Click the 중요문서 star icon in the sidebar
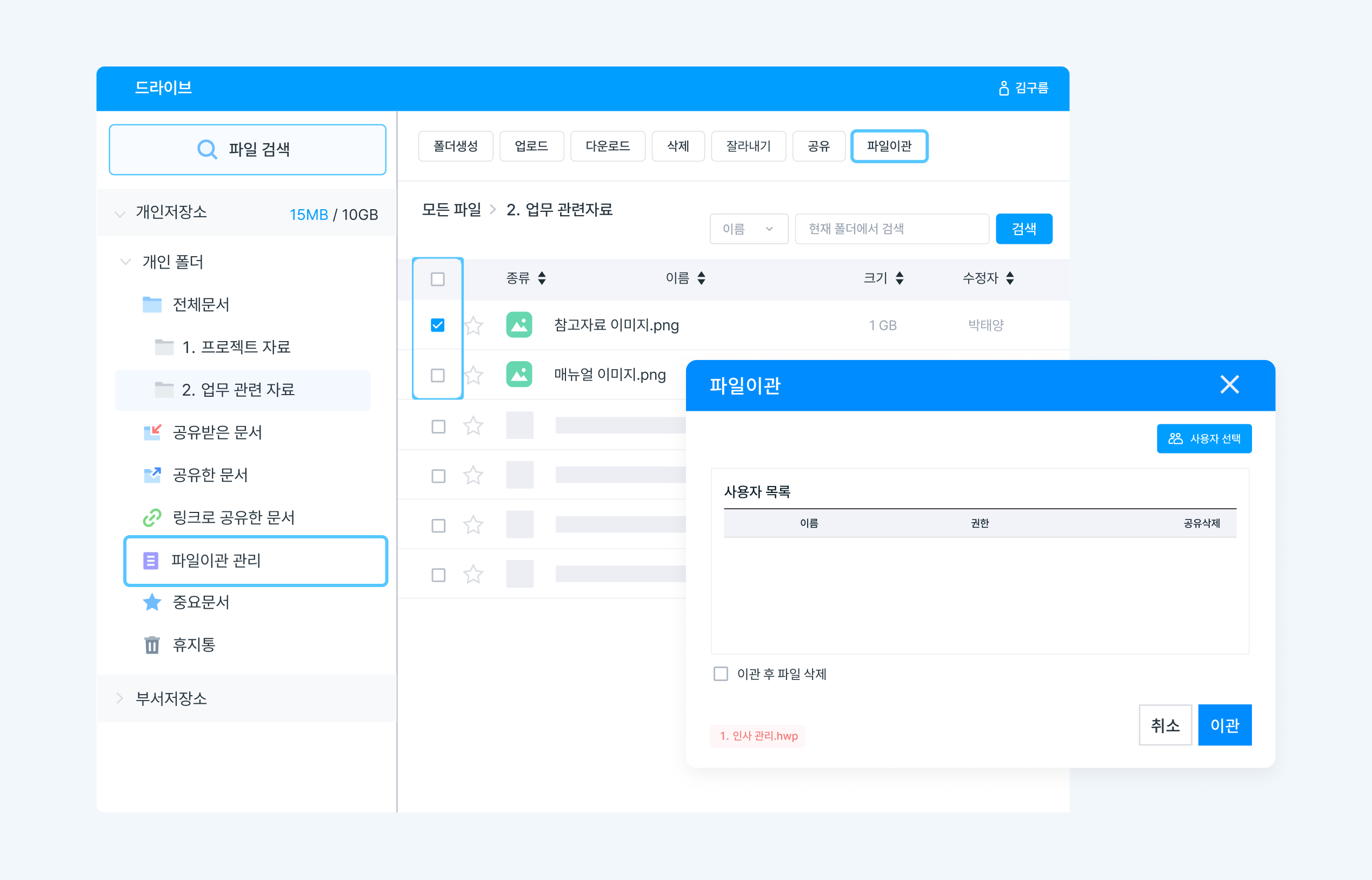 click(151, 602)
